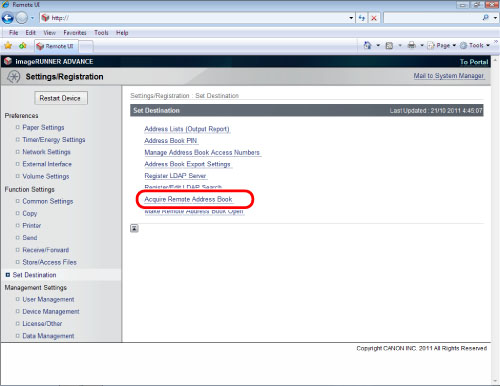
Task: Click the browser Back arrow button
Action: pos(8,18)
